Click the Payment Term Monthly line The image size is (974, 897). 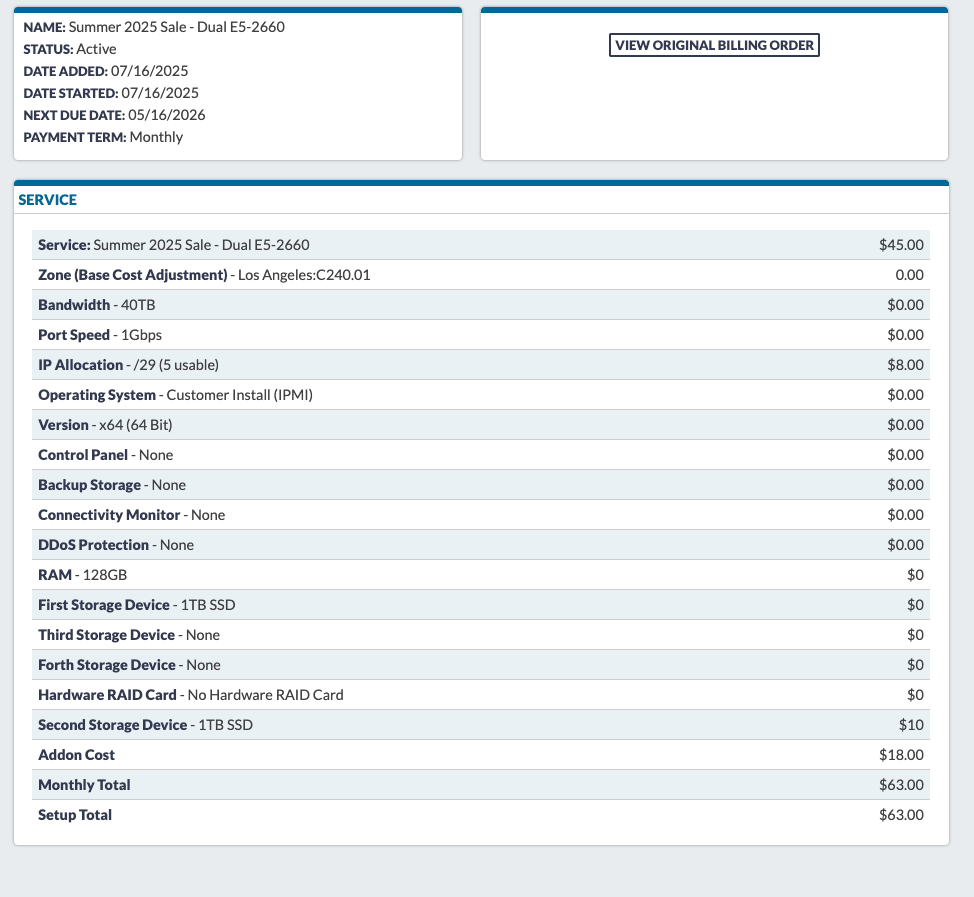(x=103, y=137)
